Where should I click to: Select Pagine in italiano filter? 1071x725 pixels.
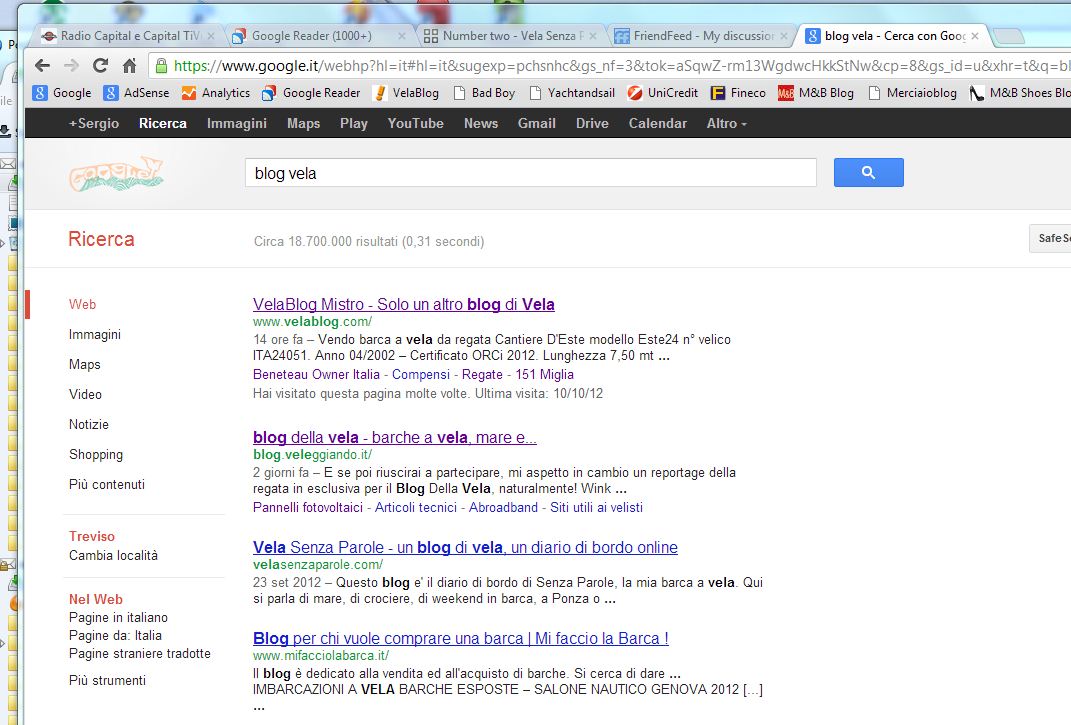pos(119,618)
